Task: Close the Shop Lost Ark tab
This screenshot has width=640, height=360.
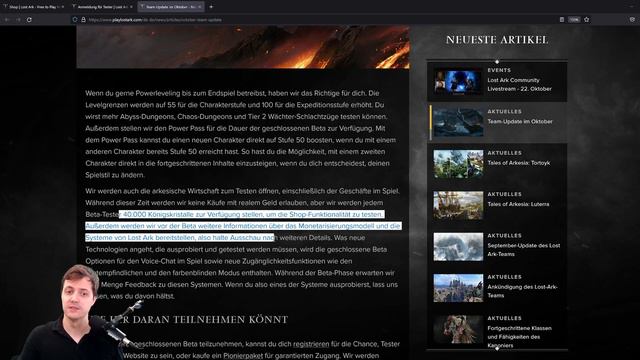Action: (x=62, y=7)
